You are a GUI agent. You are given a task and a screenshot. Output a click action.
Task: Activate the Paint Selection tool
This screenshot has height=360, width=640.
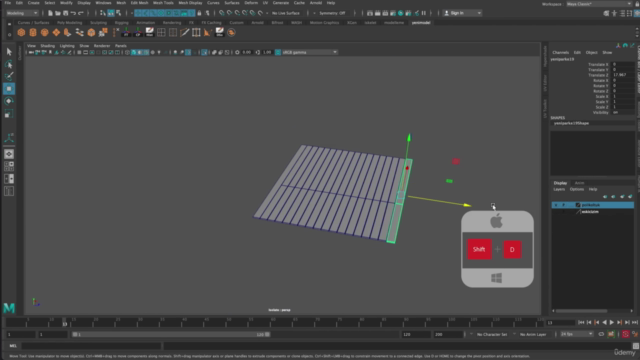click(9, 76)
